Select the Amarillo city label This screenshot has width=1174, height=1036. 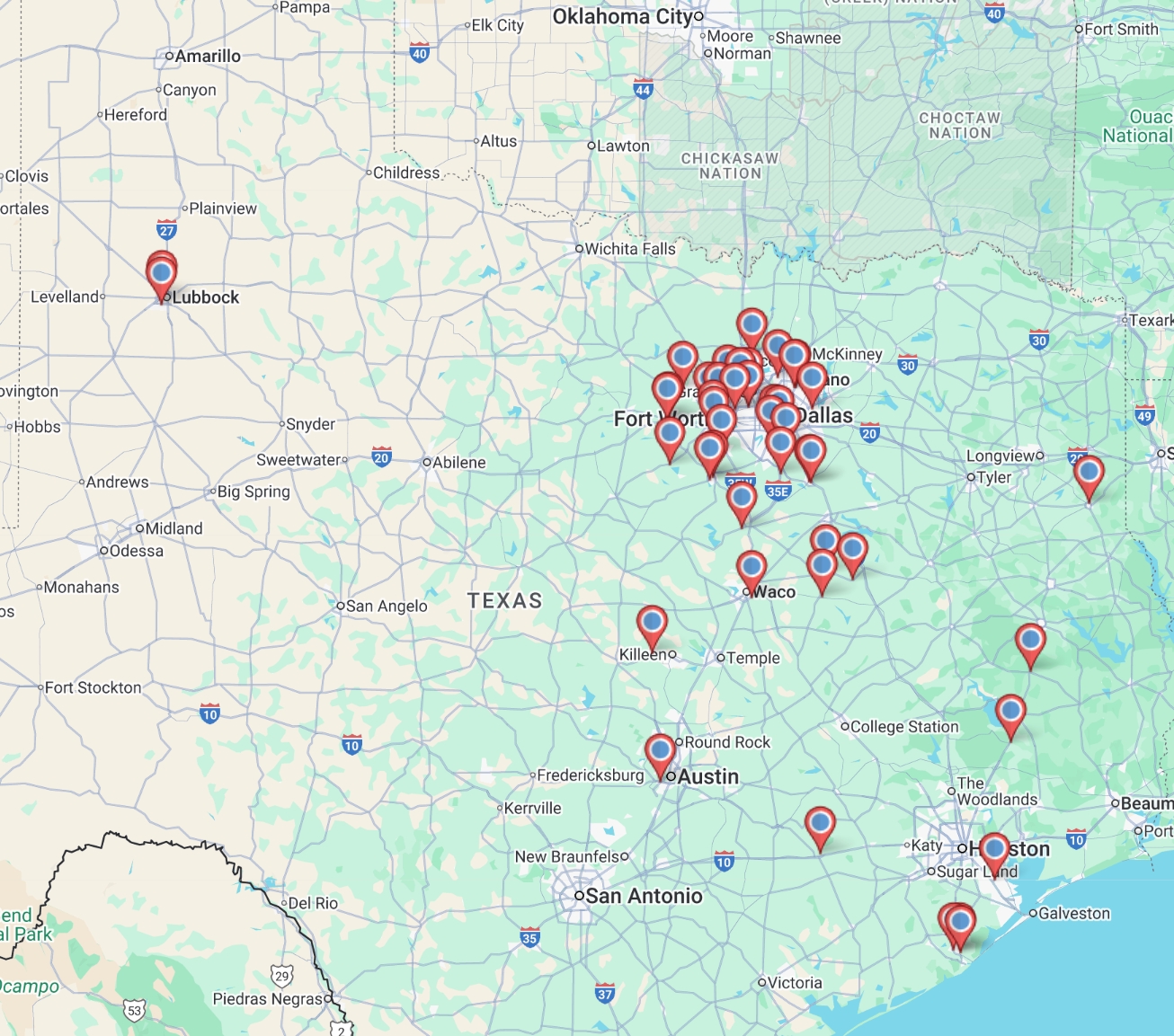(208, 57)
